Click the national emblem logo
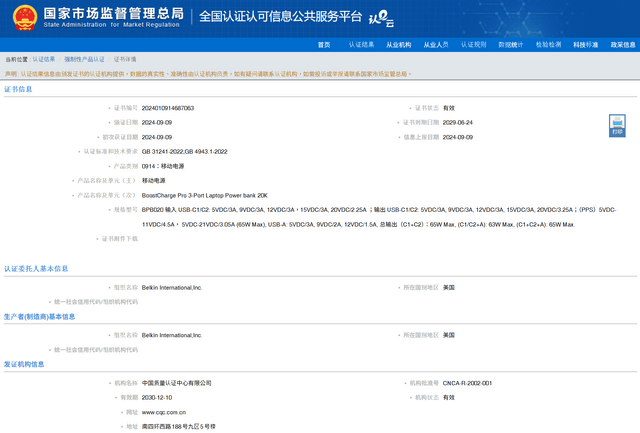Screen dimensions: 640x433 point(25,18)
